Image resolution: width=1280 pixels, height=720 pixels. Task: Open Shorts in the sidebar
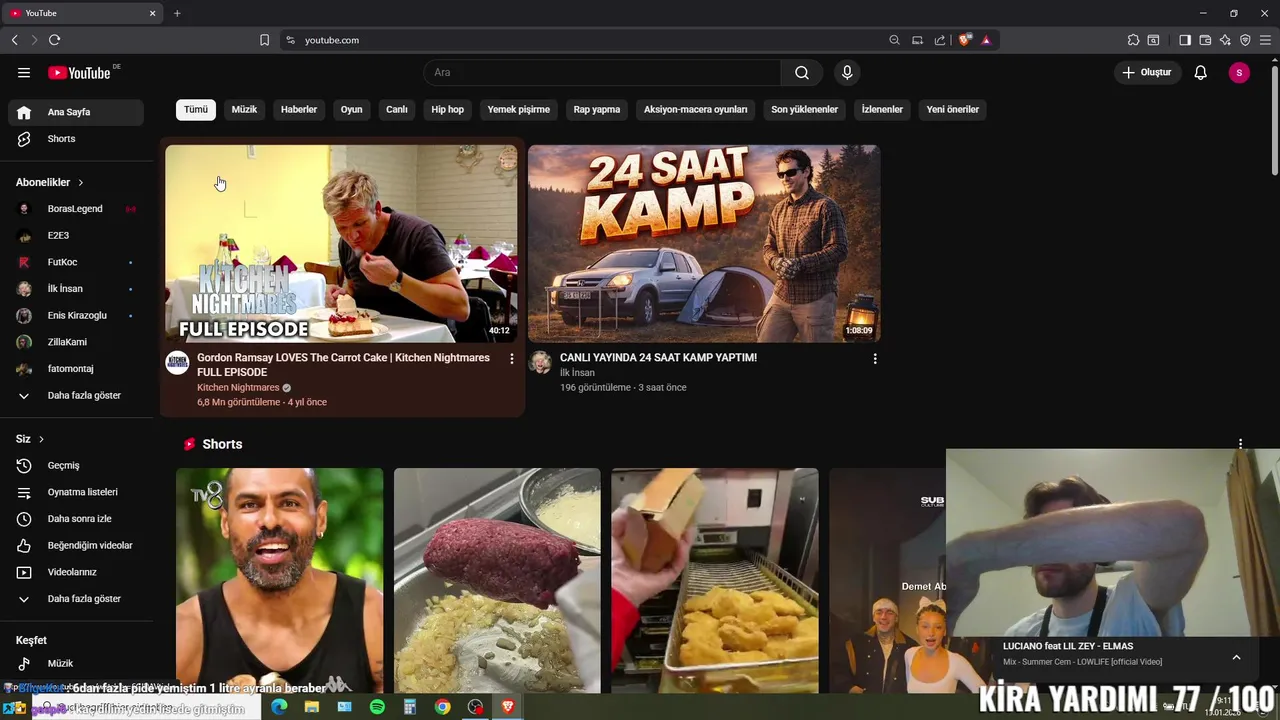point(76,139)
